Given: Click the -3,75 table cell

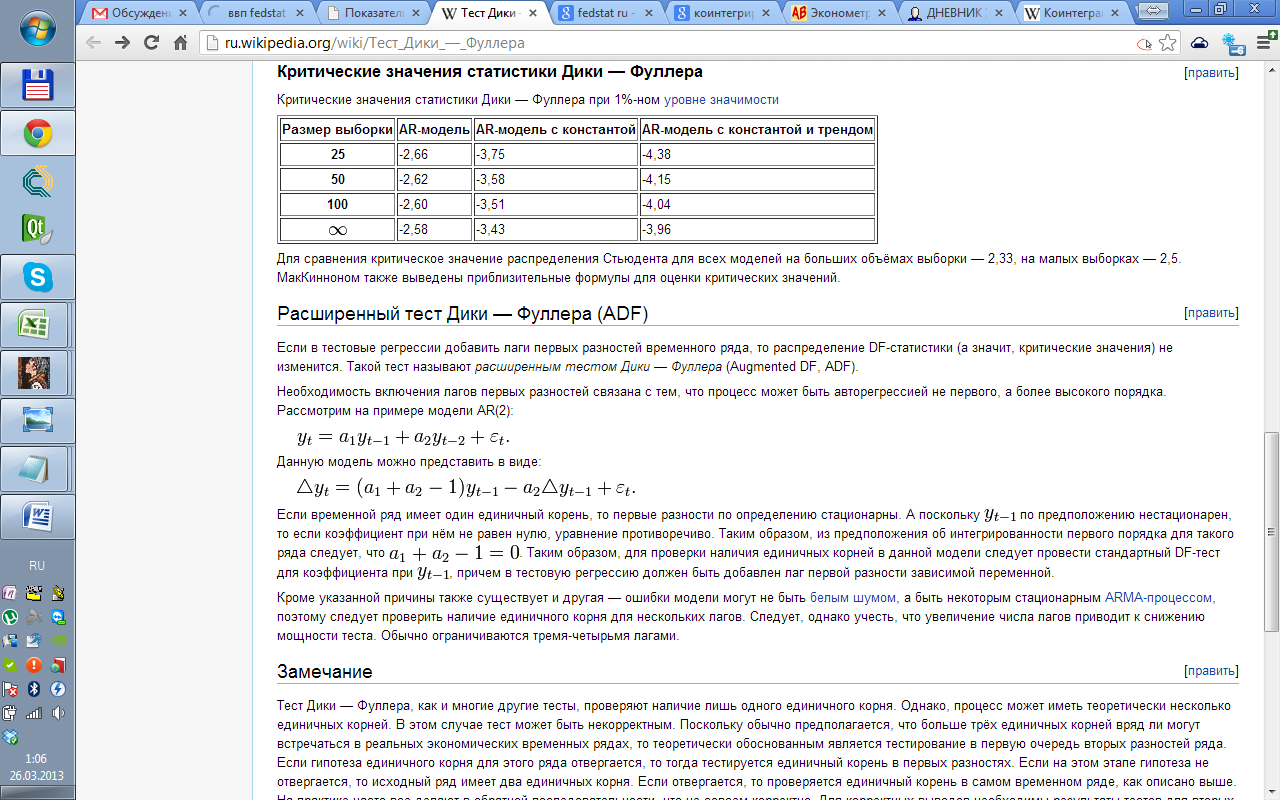Looking at the screenshot, I should (x=555, y=154).
